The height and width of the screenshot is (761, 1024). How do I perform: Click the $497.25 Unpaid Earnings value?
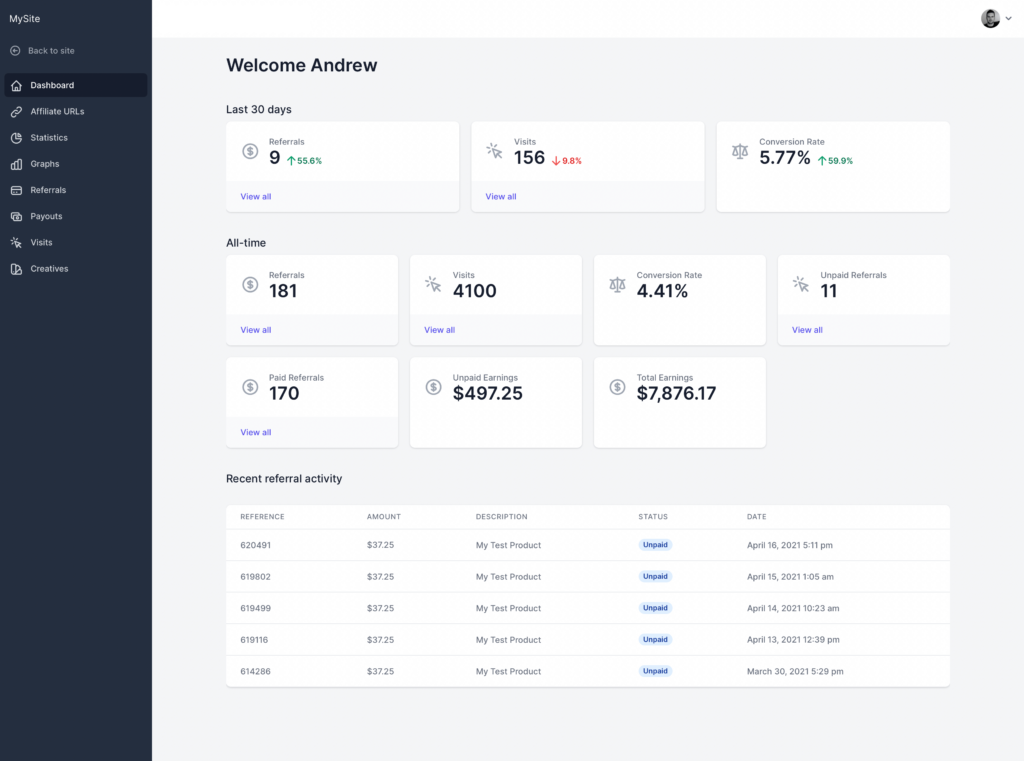pyautogui.click(x=488, y=393)
